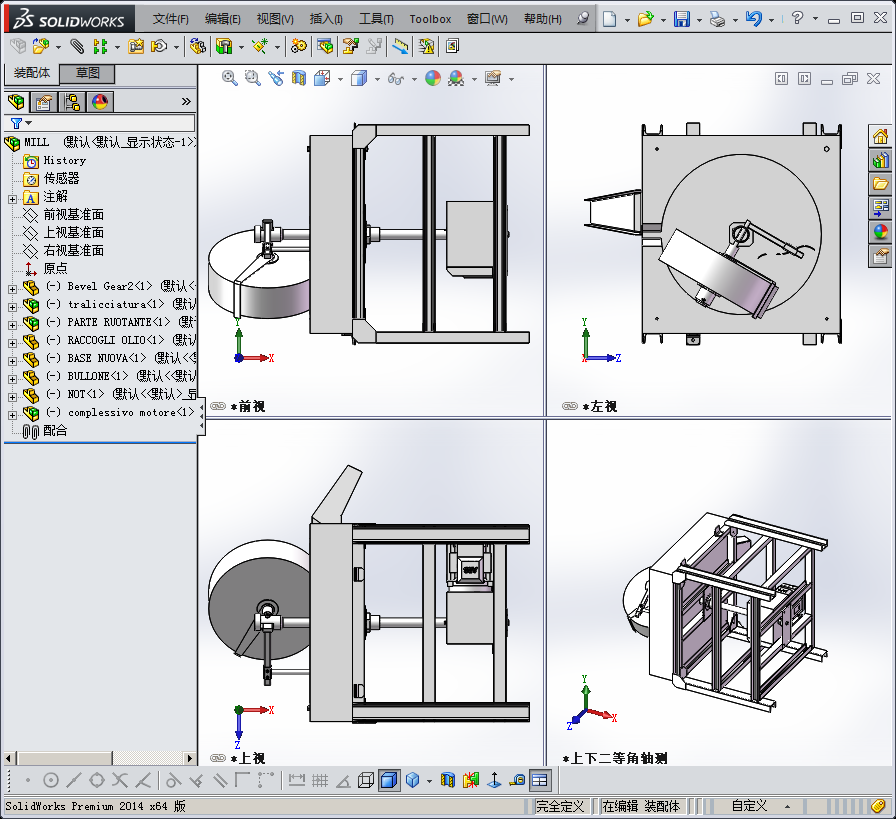Expand the PARTE RUOTANTE<1> component node
Screen dimensions: 896x819
click(x=13, y=325)
